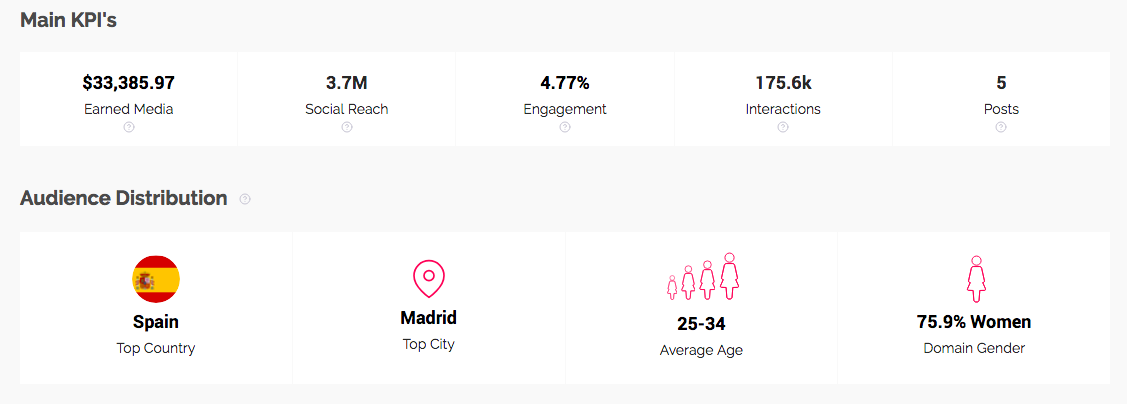
Task: Click the Top Country label under Spain
Action: click(x=156, y=348)
